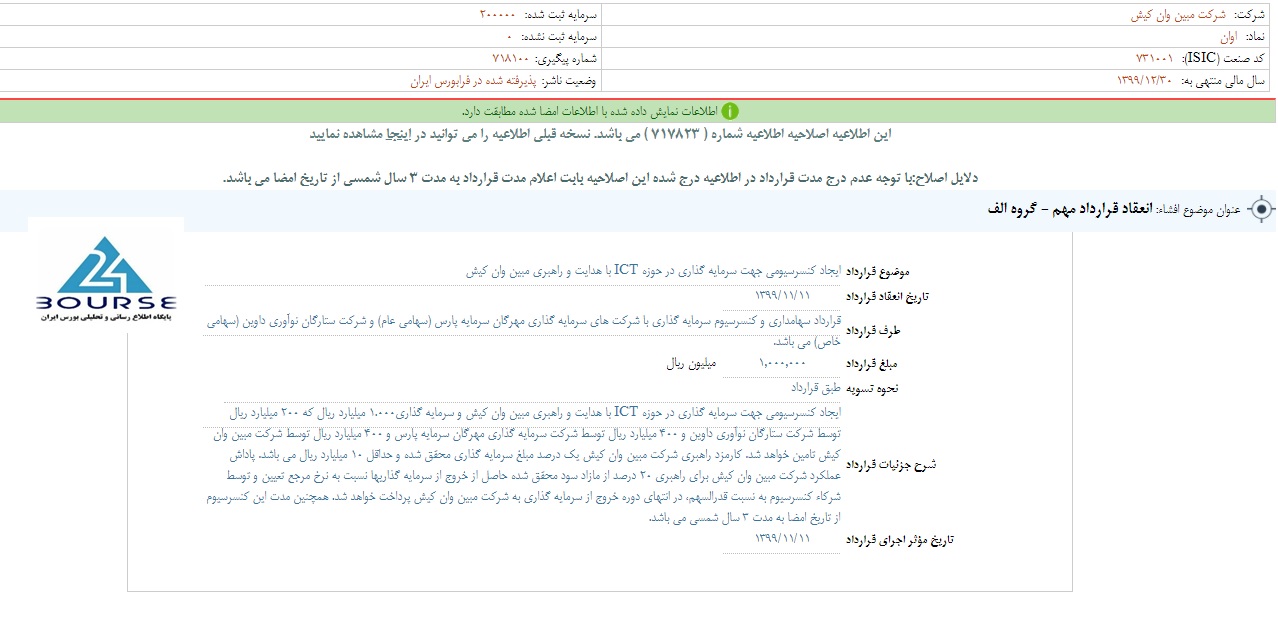Click the شماره پیگیری label
Image resolution: width=1278 pixels, height=619 pixels.
tap(567, 58)
